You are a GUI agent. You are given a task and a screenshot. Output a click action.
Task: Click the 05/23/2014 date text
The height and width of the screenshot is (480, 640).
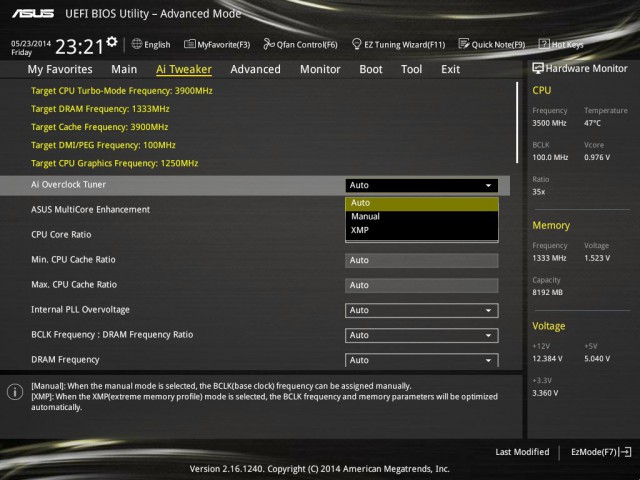click(x=31, y=43)
